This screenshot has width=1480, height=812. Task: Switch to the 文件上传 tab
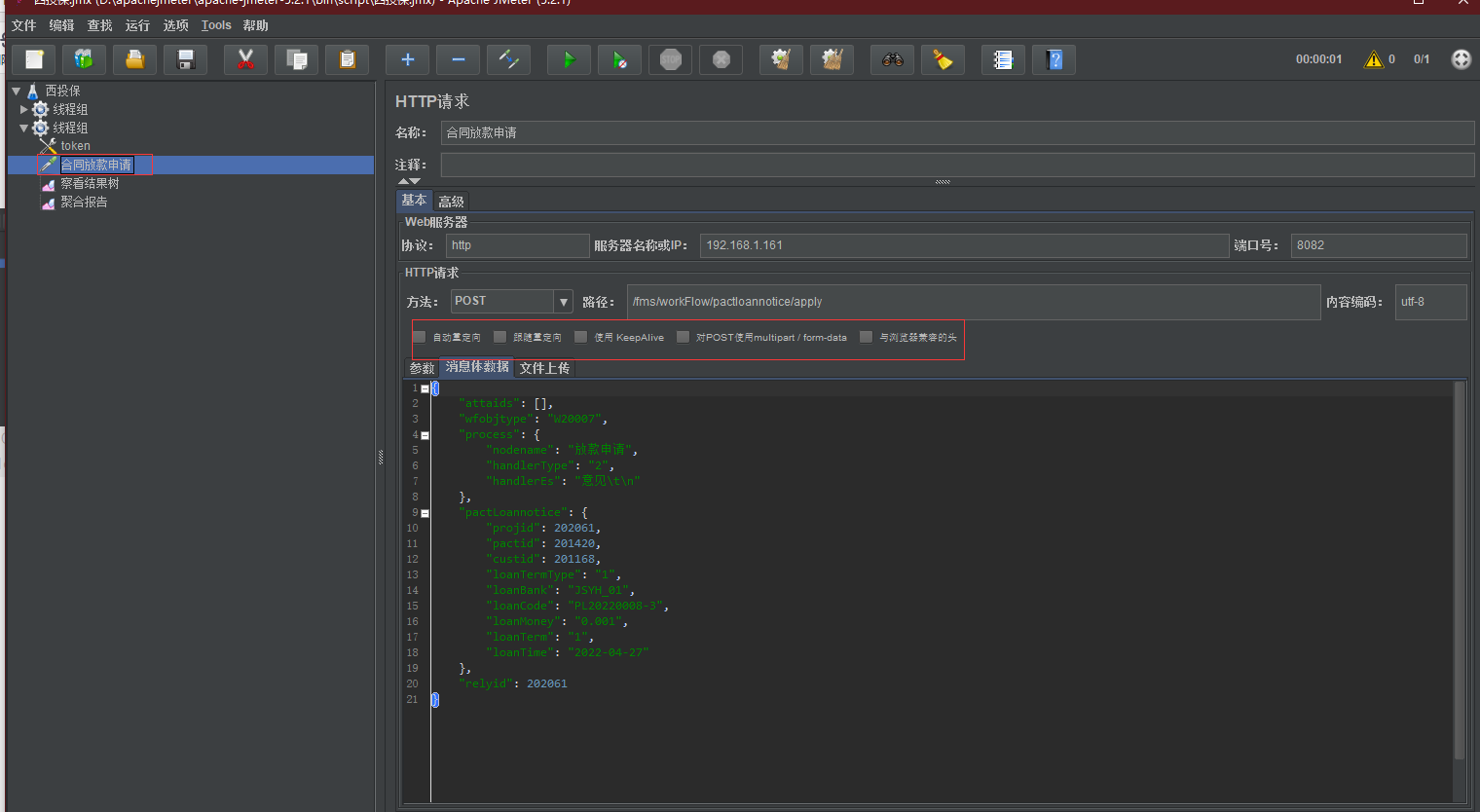(544, 368)
